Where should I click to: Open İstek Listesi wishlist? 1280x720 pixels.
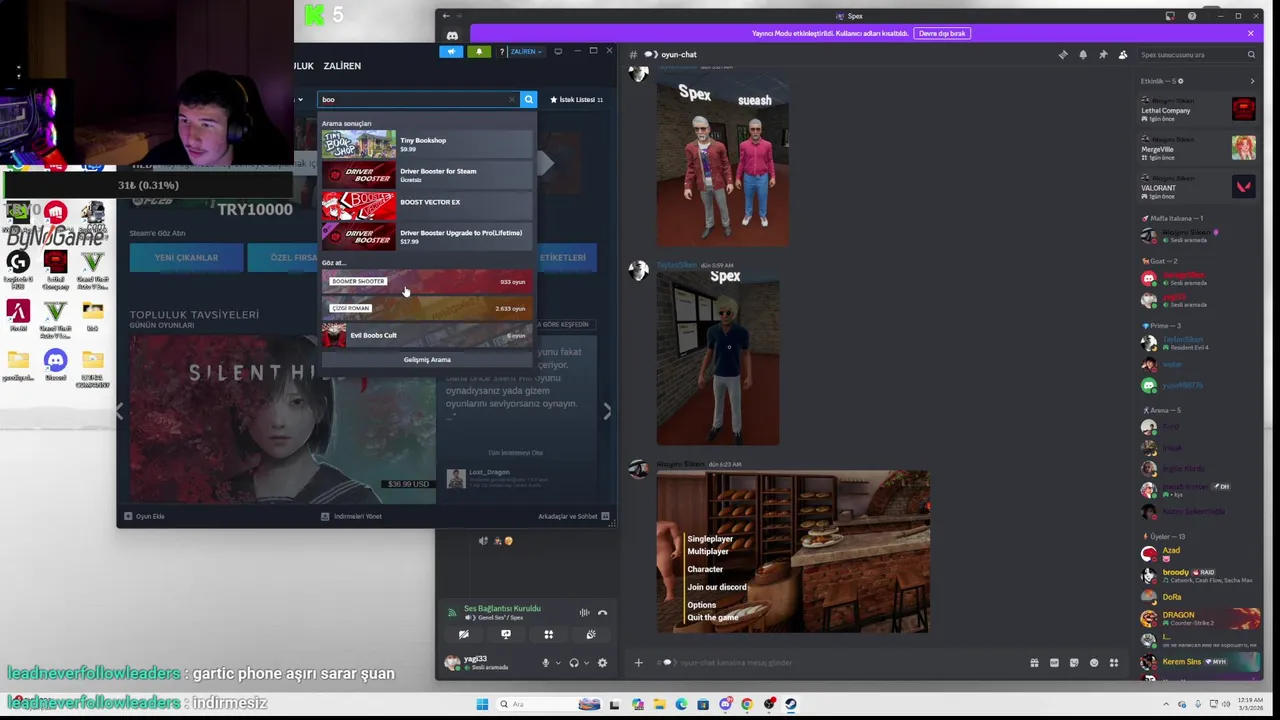coord(576,99)
